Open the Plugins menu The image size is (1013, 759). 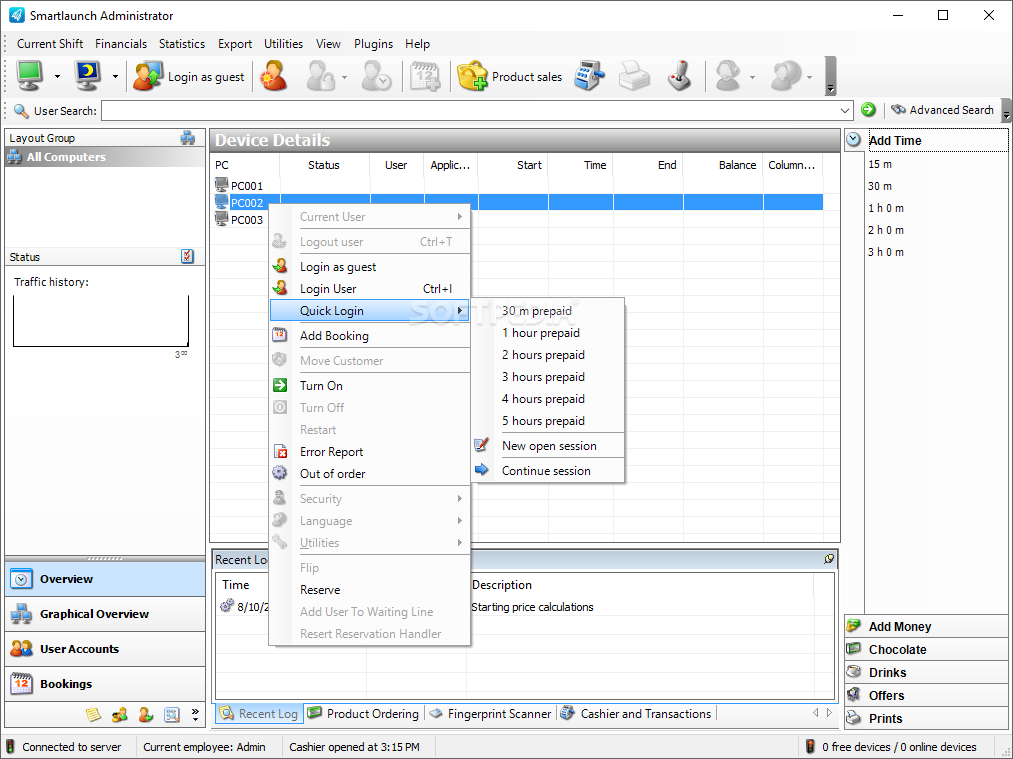pos(373,44)
